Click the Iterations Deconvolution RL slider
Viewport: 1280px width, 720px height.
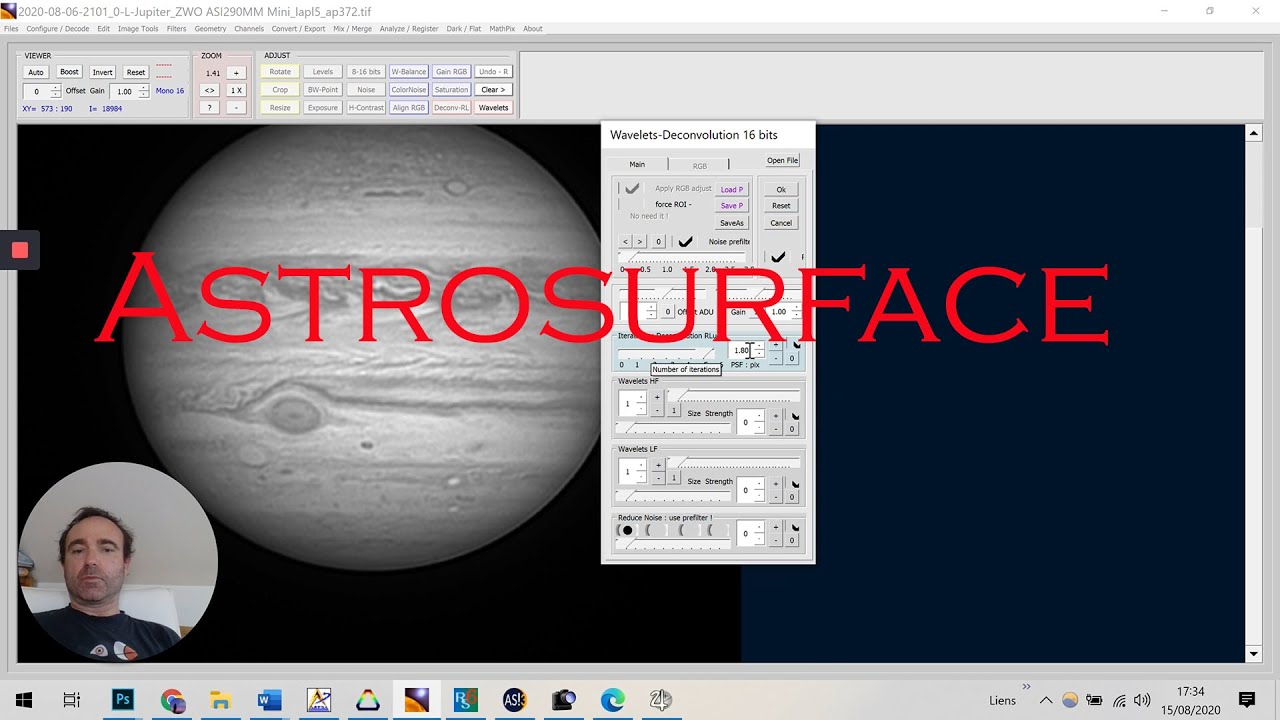point(667,353)
